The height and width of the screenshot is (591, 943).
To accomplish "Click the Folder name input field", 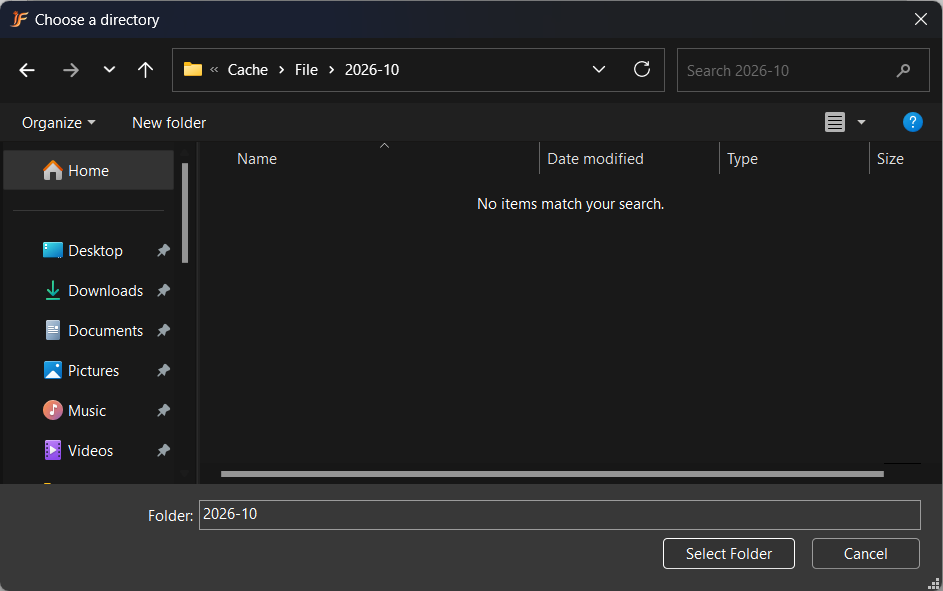I will [559, 515].
